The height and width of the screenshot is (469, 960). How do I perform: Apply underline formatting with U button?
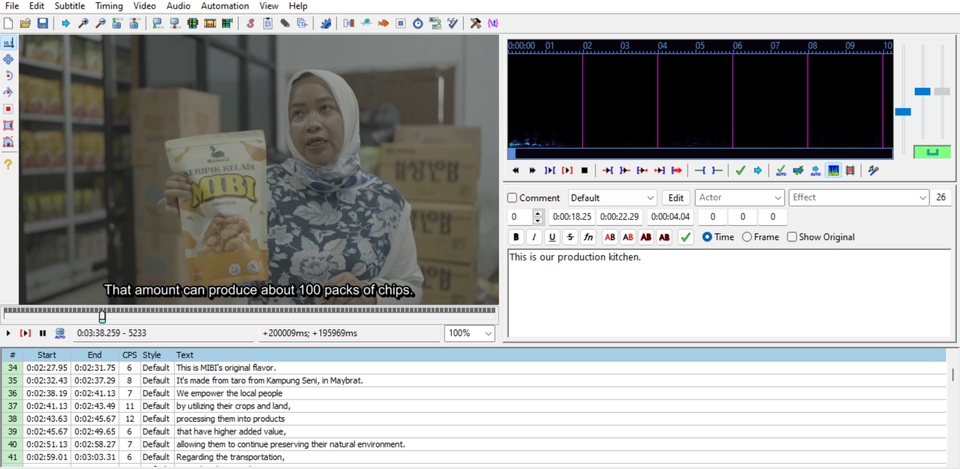pyautogui.click(x=552, y=237)
